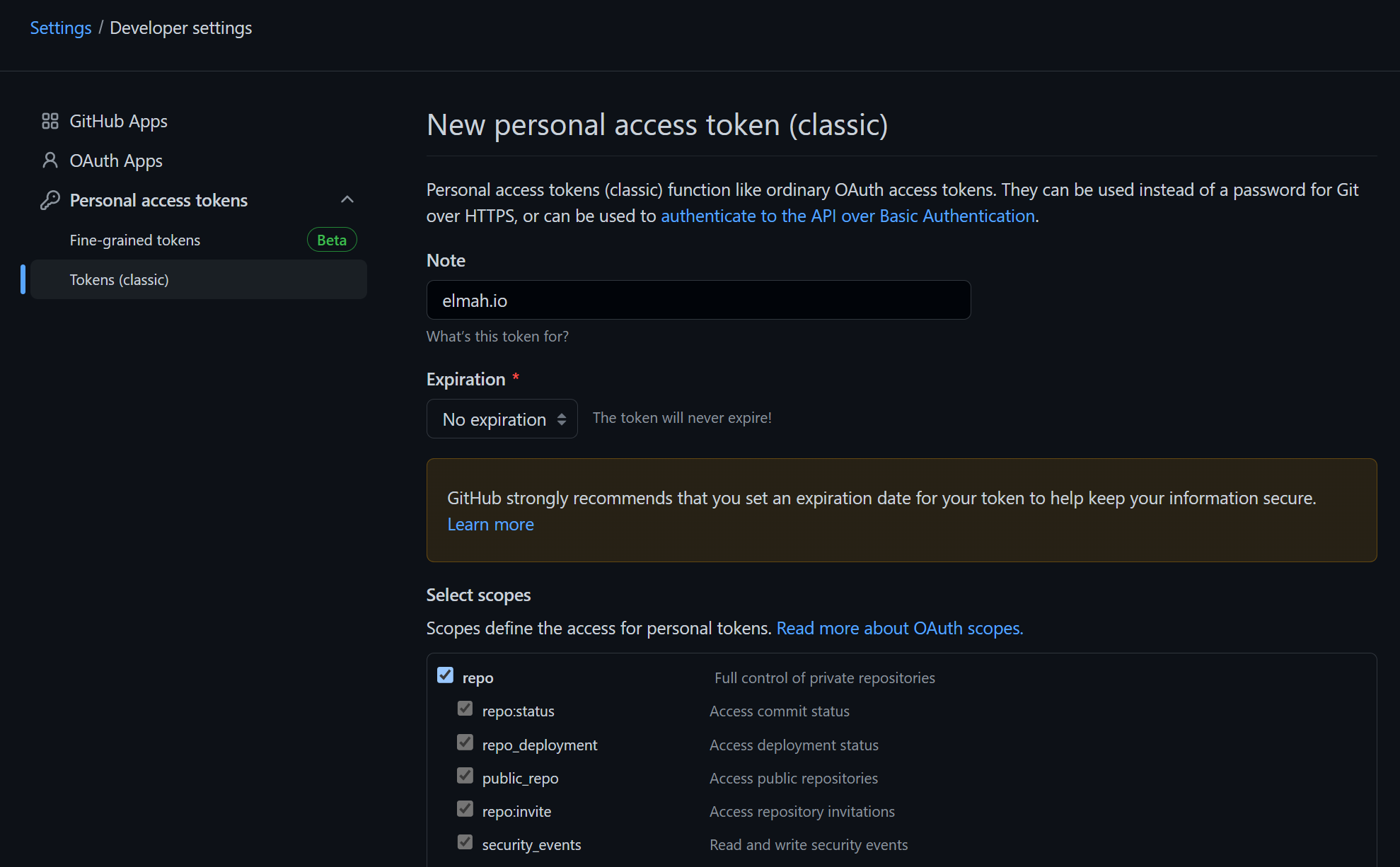Click the Select scopes heading
Screen dimensions: 1400x867
pos(478,595)
